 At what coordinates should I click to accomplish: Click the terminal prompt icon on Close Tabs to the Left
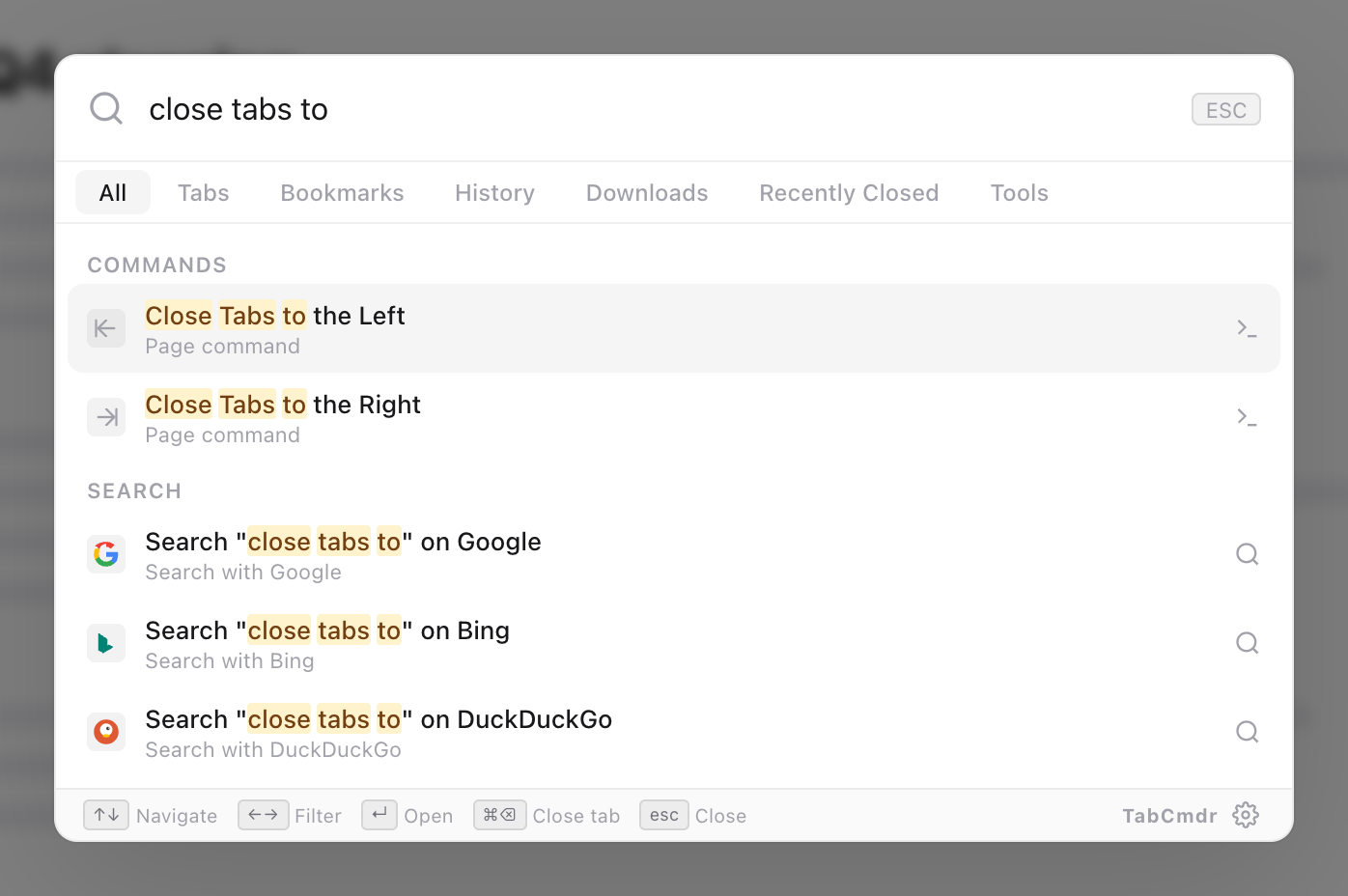1247,328
